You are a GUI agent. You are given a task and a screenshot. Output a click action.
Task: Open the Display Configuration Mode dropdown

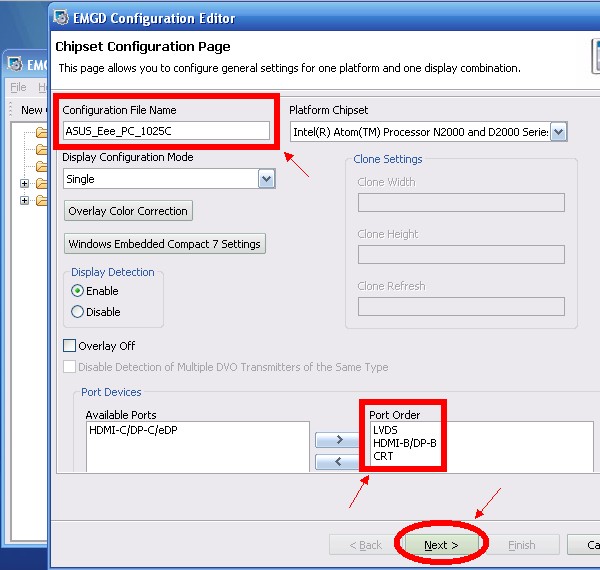click(266, 178)
